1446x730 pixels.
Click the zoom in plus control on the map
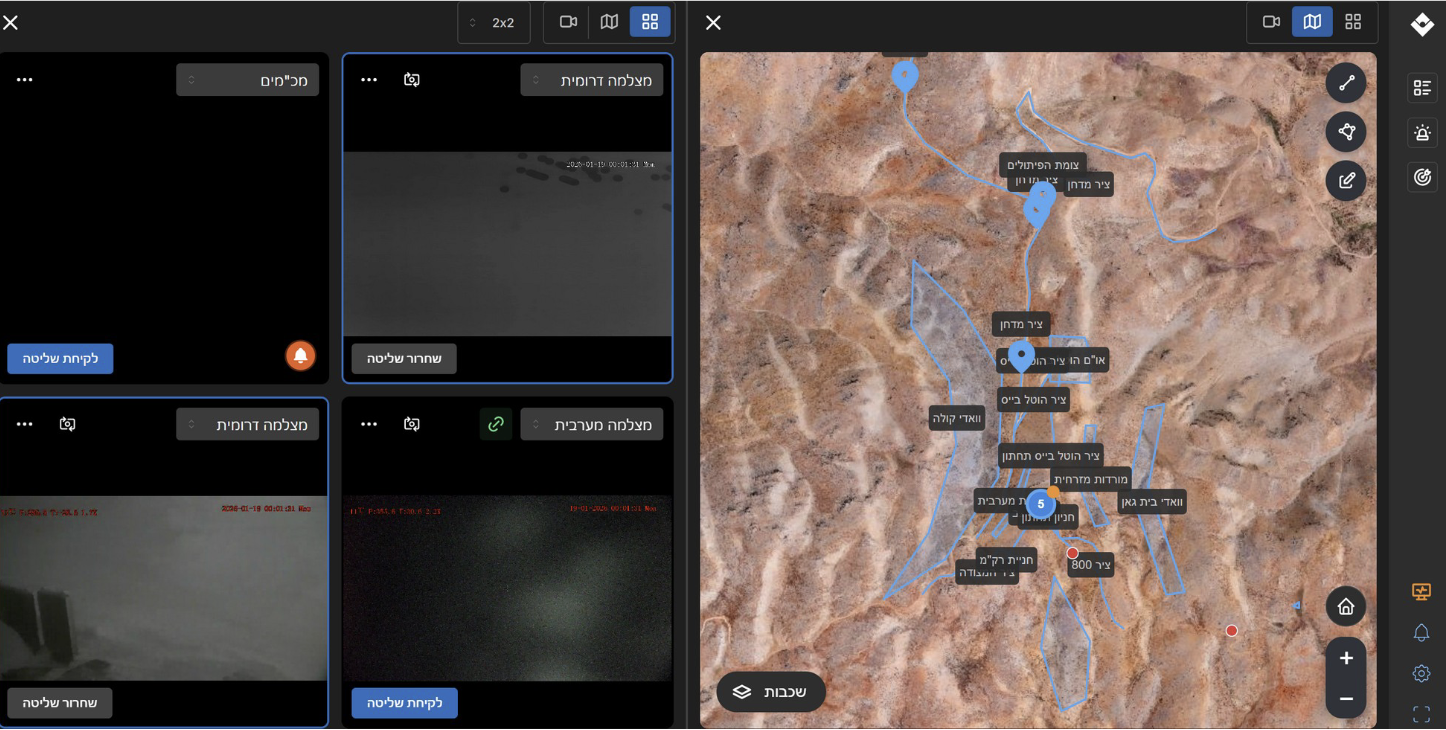click(1346, 657)
